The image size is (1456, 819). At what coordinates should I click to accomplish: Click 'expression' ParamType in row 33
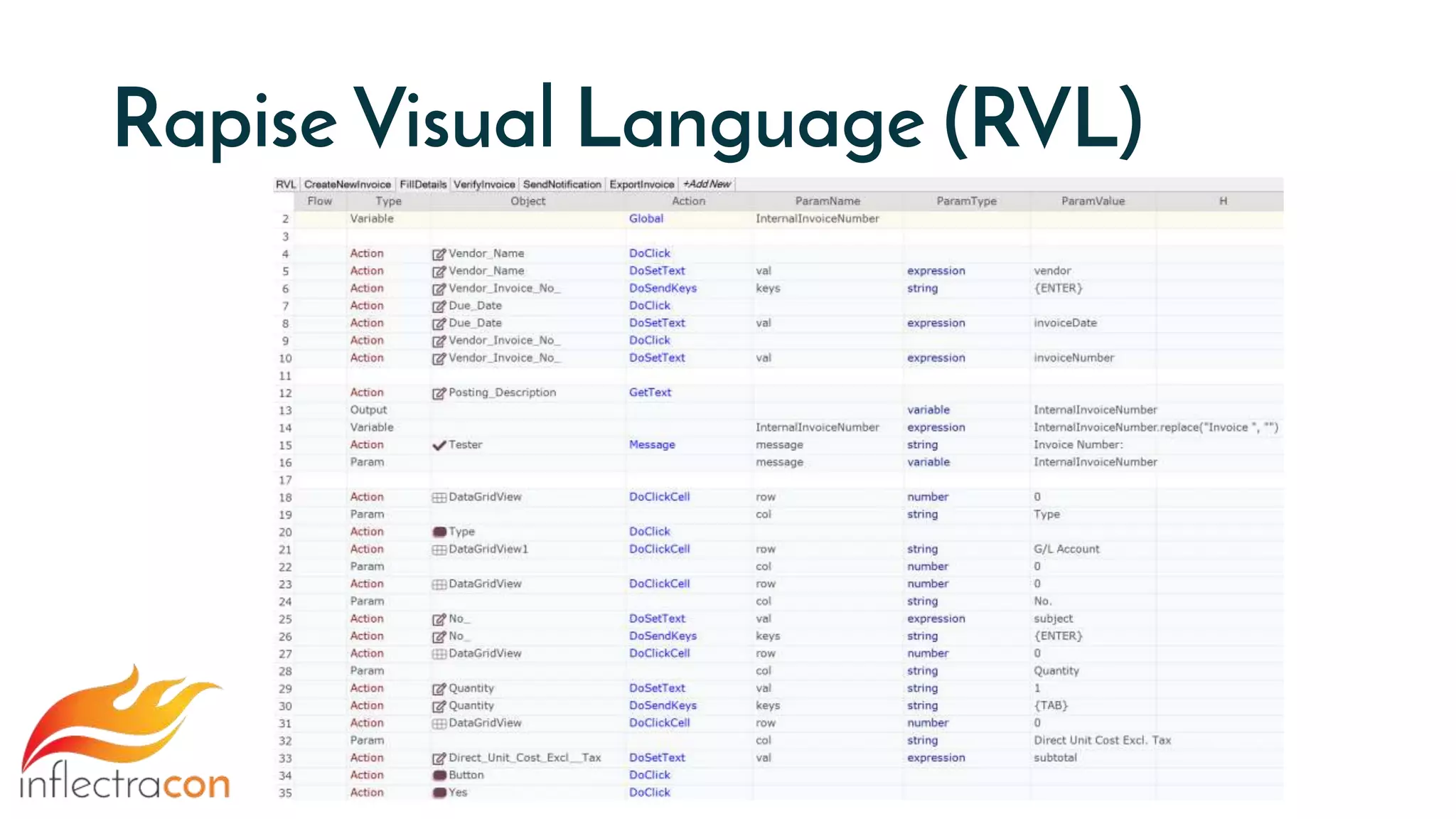pos(936,758)
